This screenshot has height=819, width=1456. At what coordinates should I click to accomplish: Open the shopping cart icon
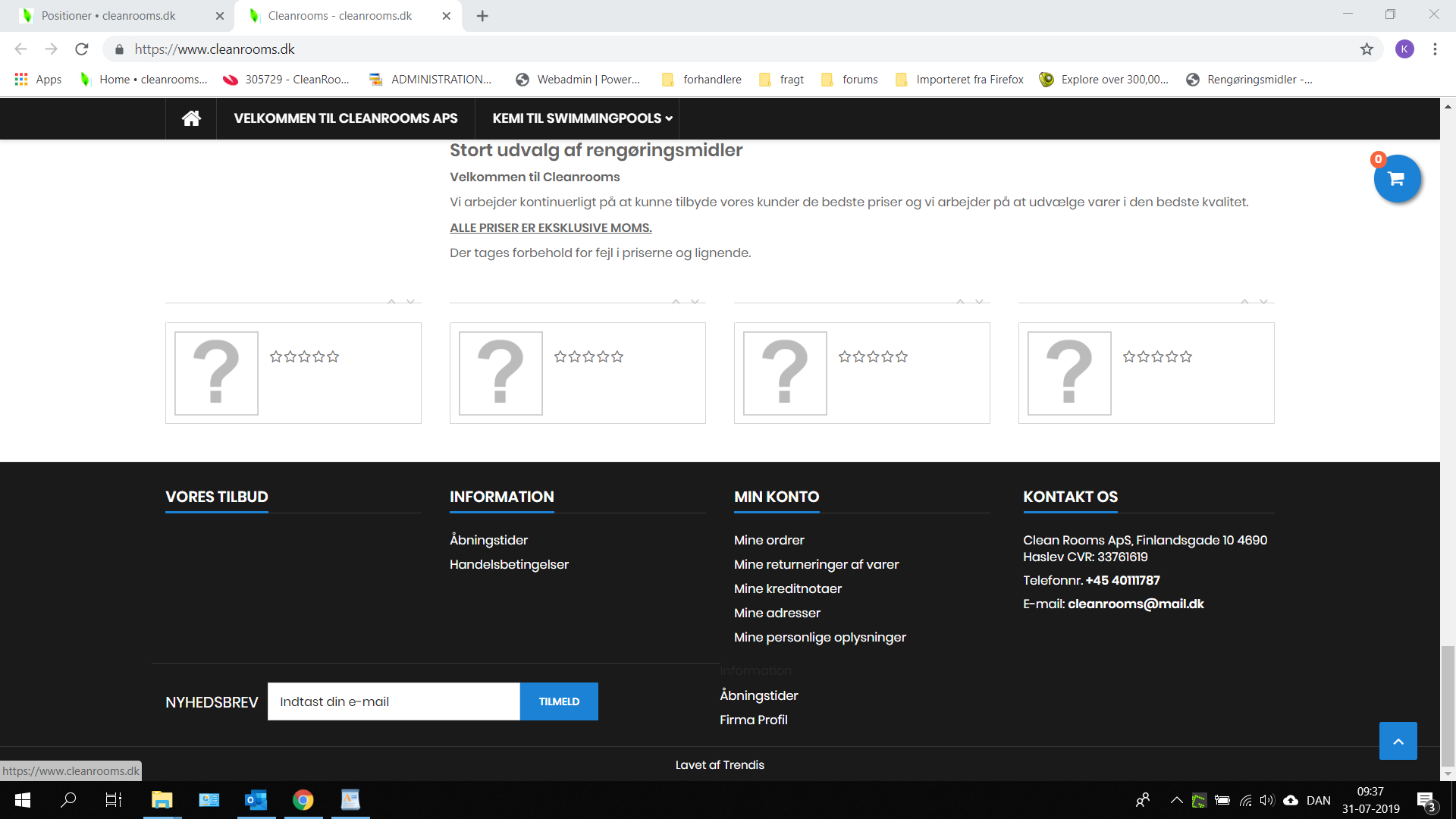1397,179
